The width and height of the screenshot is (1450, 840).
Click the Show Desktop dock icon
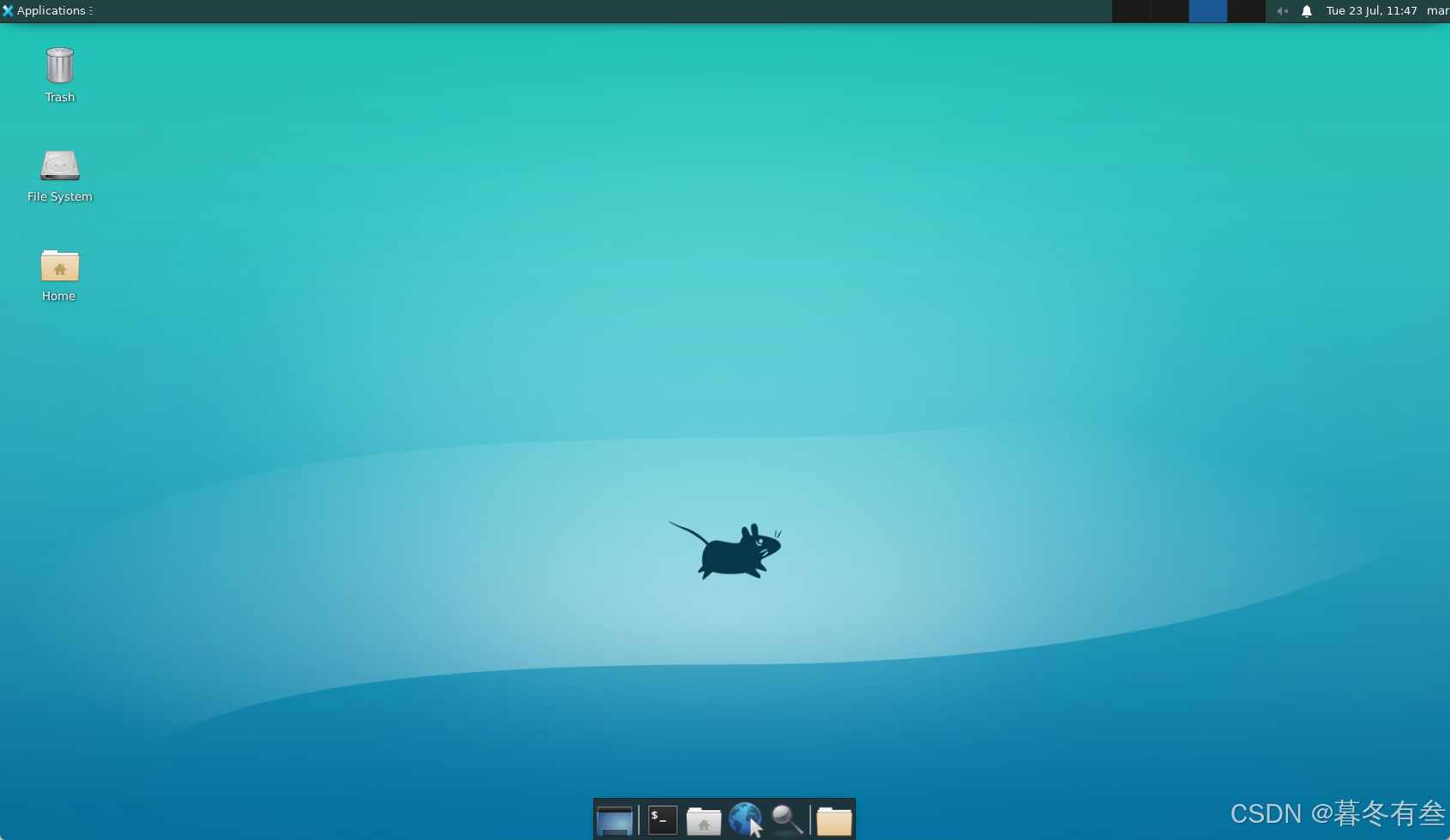pos(615,820)
